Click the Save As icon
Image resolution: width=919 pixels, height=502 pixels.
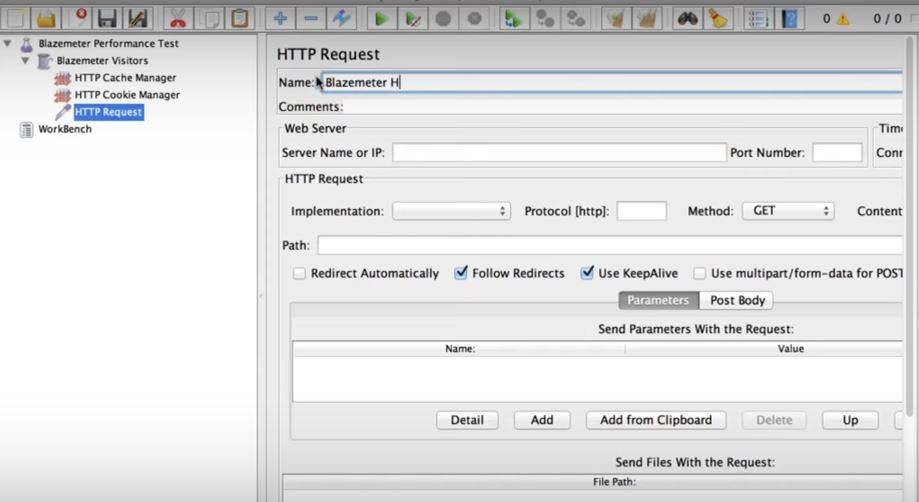coord(138,19)
